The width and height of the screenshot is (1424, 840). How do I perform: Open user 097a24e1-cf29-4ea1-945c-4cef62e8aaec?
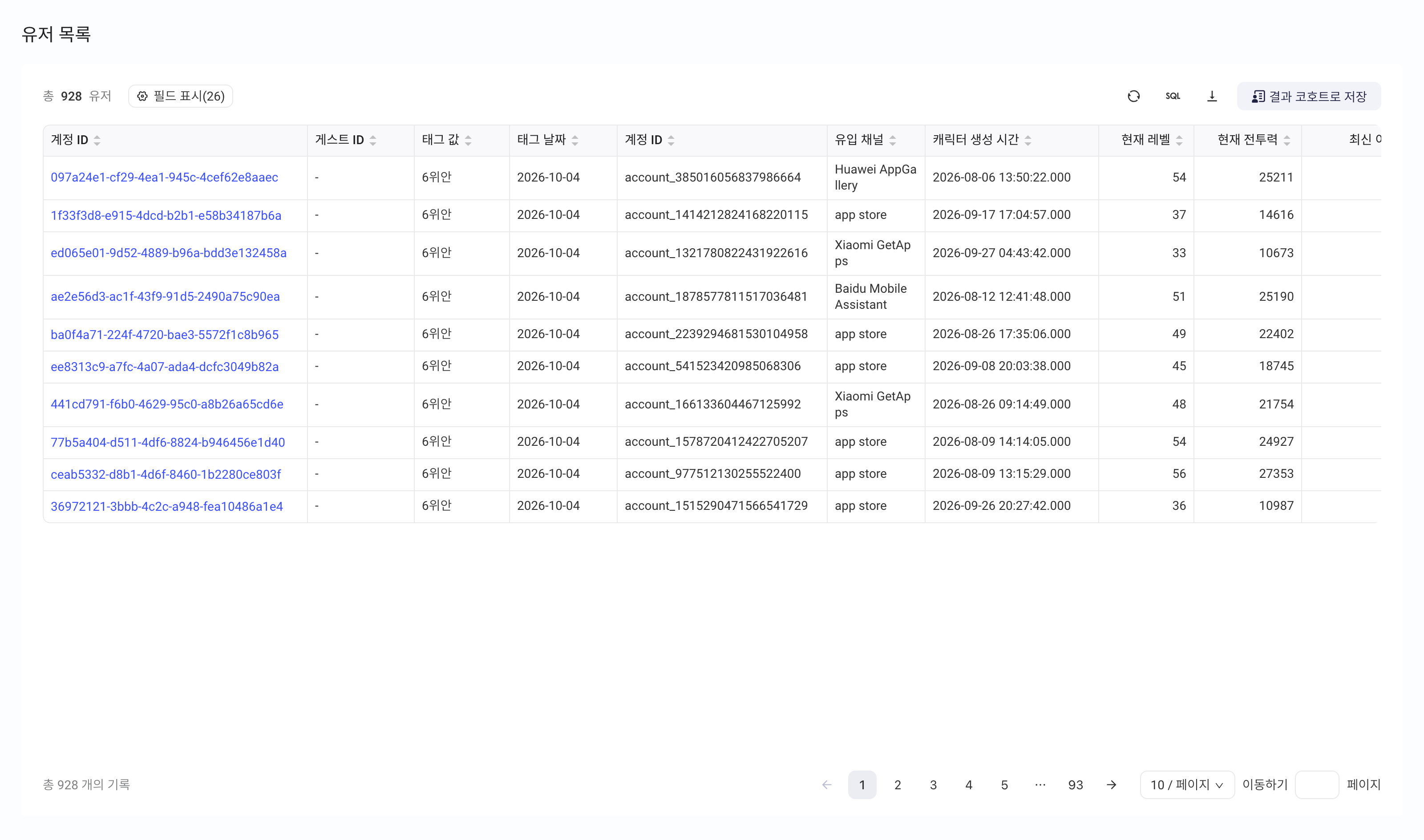click(164, 178)
